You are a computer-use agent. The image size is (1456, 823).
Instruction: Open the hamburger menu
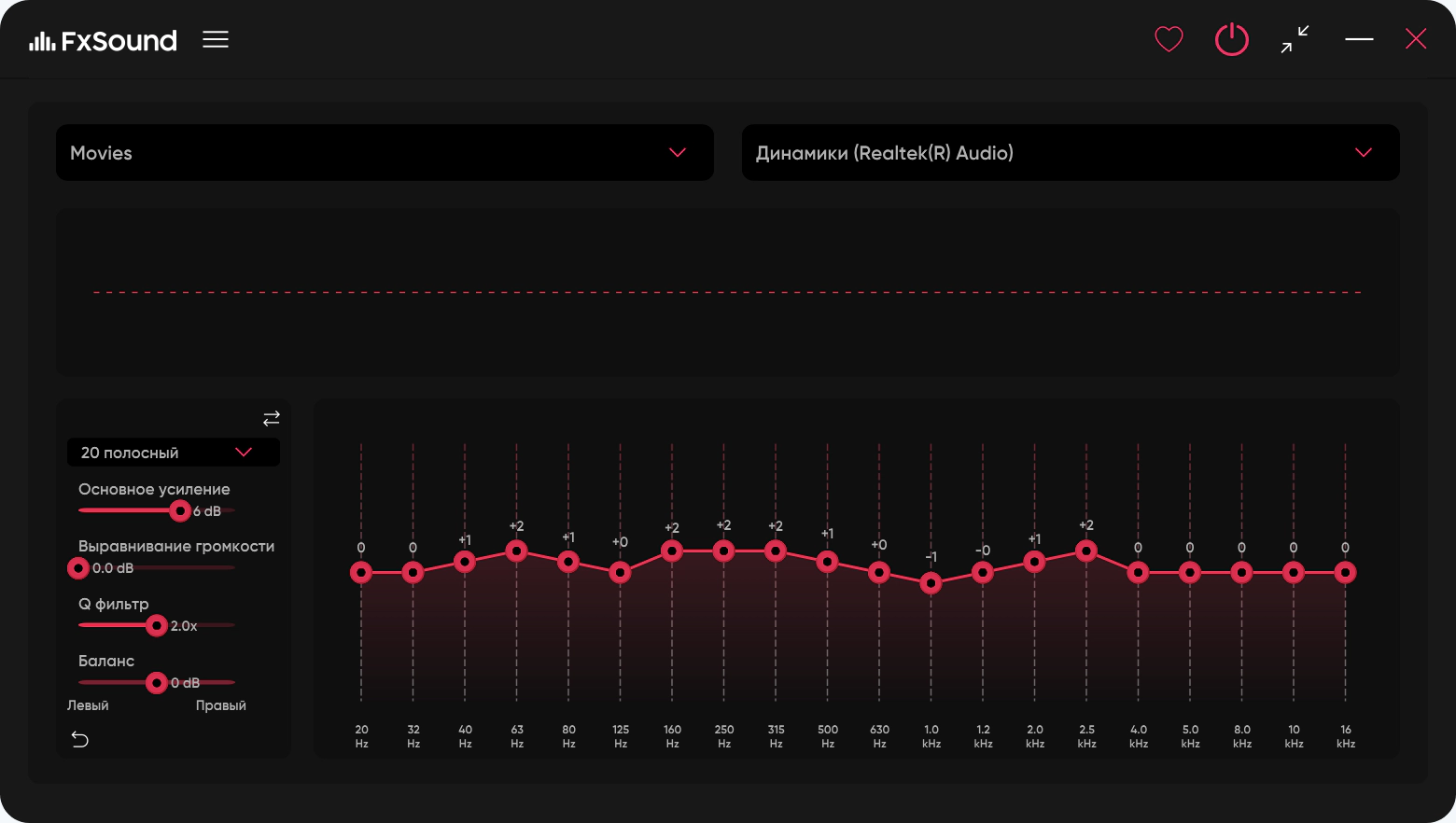click(x=216, y=39)
